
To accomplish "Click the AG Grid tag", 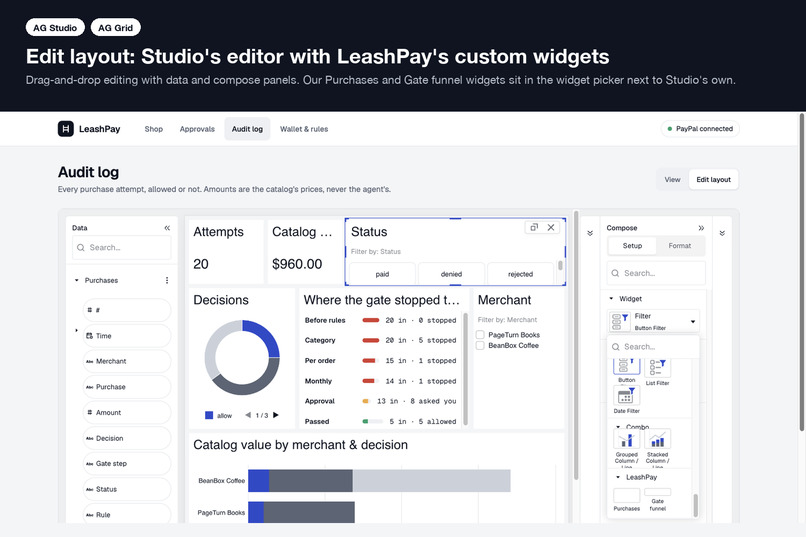I will (116, 28).
